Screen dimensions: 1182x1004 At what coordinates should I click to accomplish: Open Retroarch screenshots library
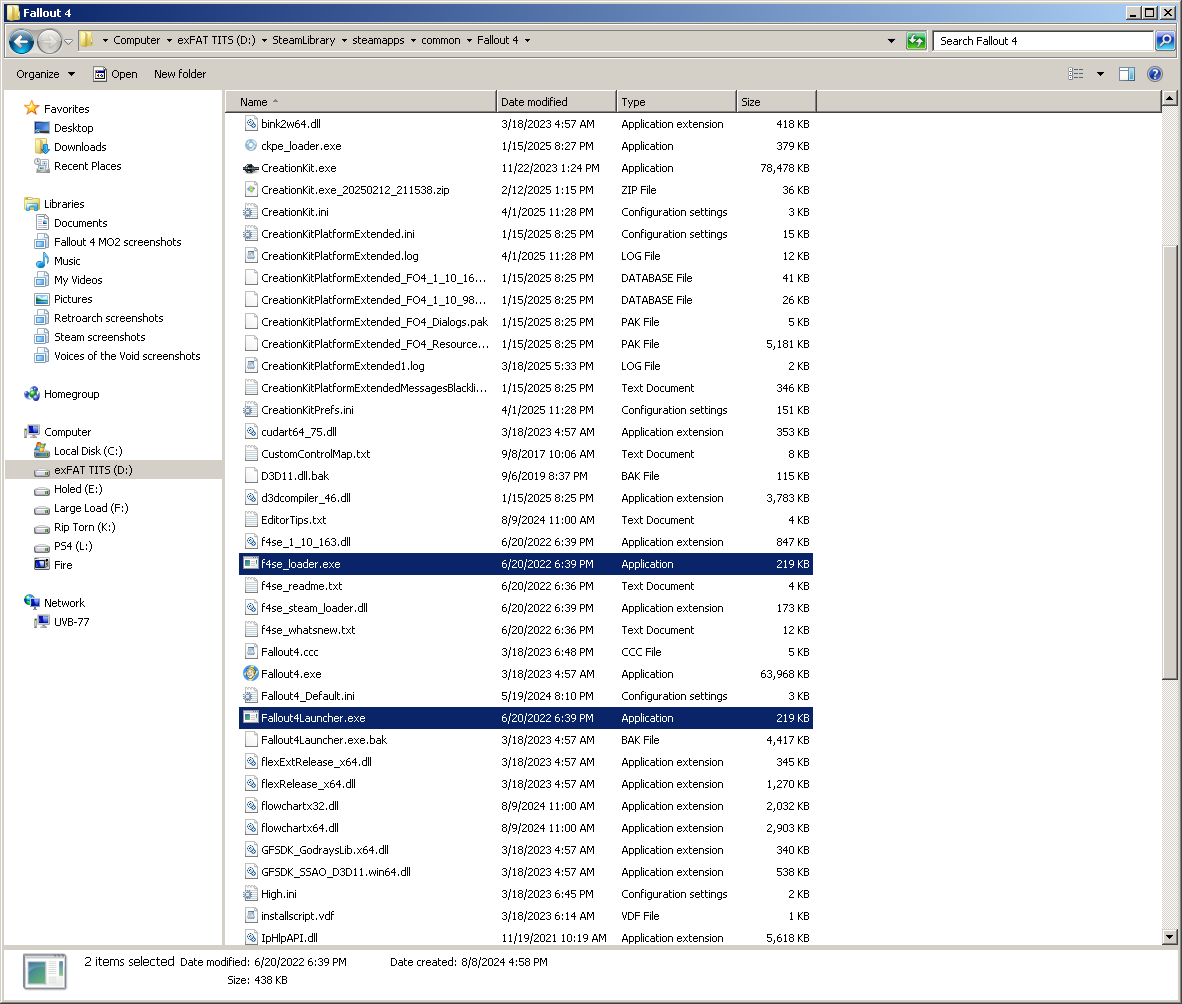coord(109,318)
